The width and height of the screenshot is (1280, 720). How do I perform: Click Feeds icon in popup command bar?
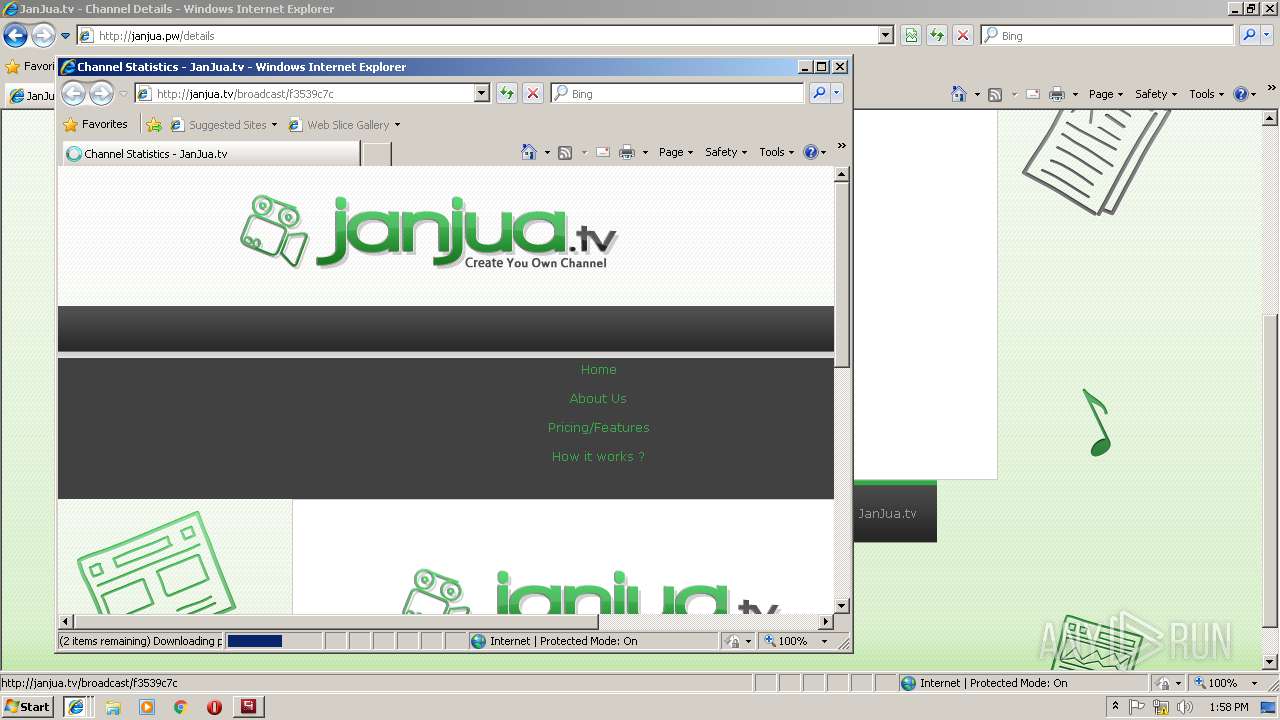tap(565, 152)
